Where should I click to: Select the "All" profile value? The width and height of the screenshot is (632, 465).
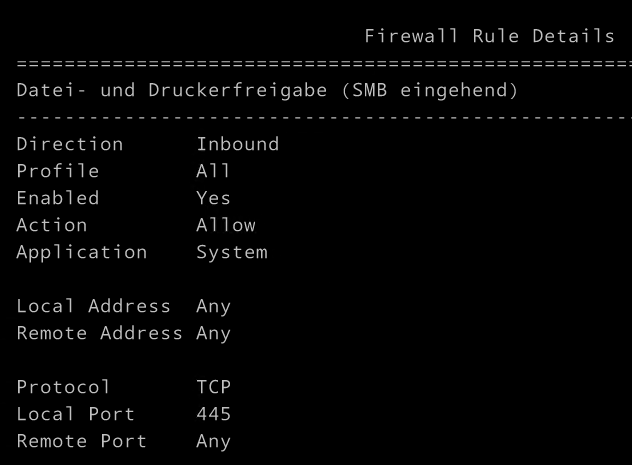tap(213, 171)
